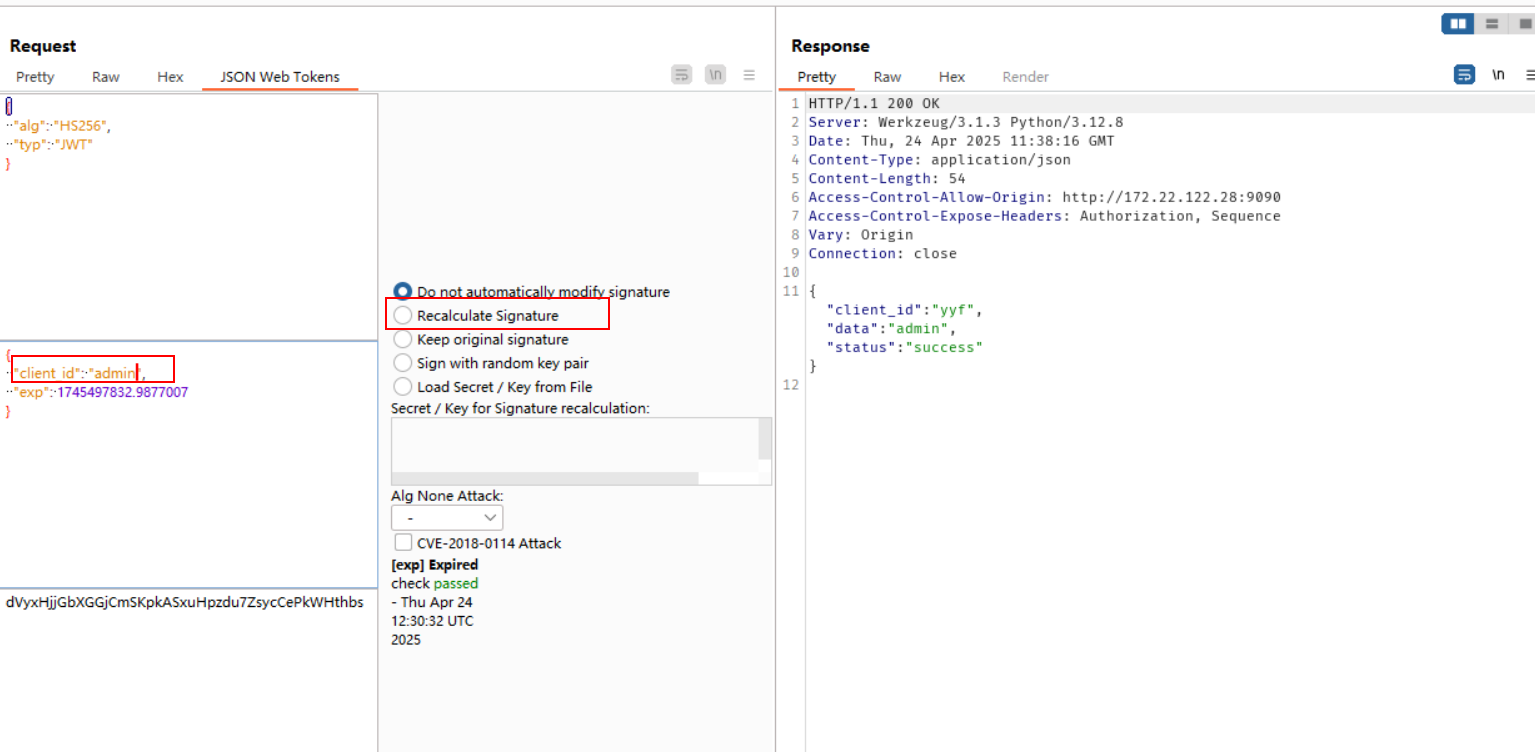Viewport: 1535px width, 752px height.
Task: Click the "status":"success" response line
Action: [905, 347]
